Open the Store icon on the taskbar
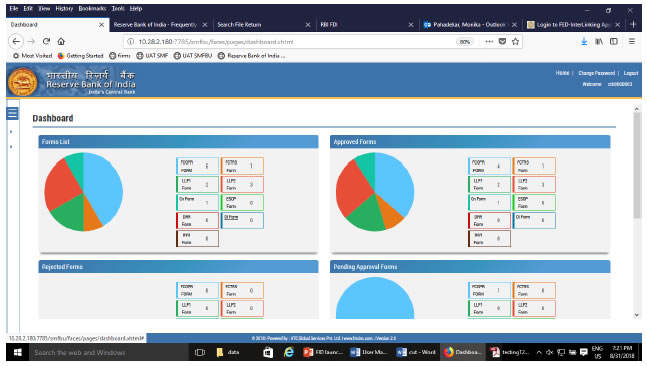This screenshot has height=366, width=647. 268,352
